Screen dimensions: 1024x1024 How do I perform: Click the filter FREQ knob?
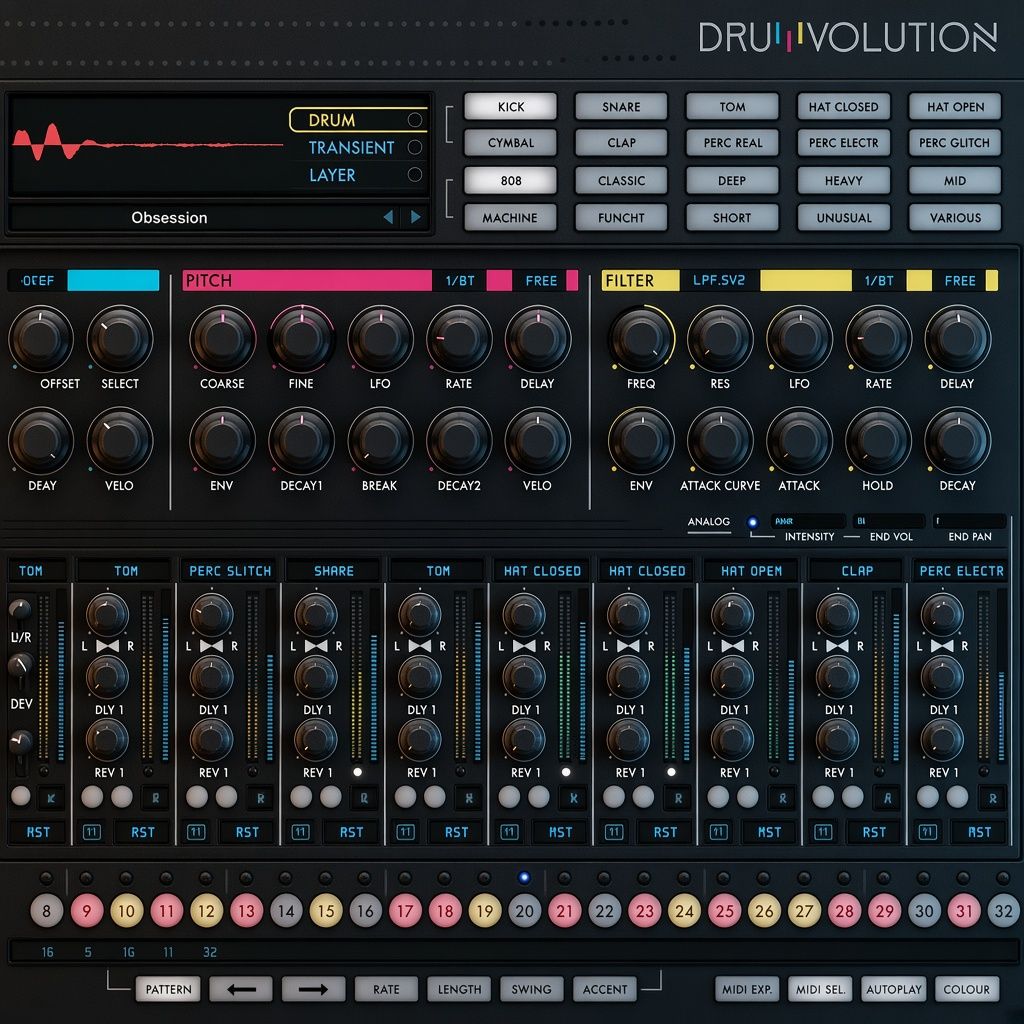(x=641, y=339)
